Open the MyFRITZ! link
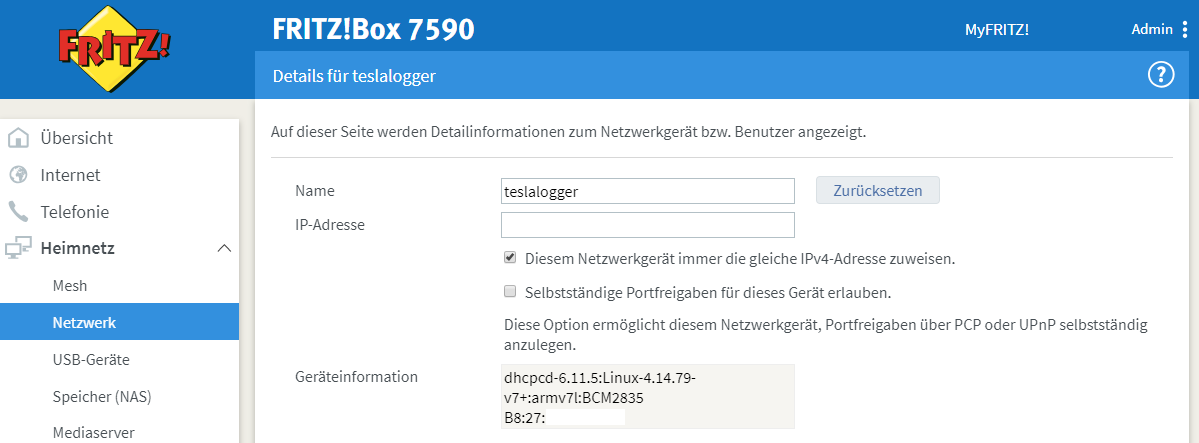Image resolution: width=1199 pixels, height=443 pixels. point(996,30)
